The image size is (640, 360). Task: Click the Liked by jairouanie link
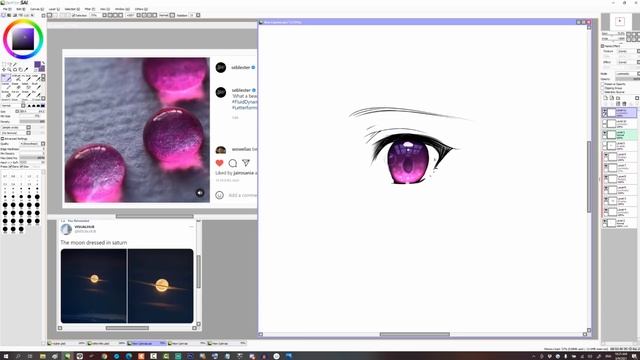coord(236,173)
